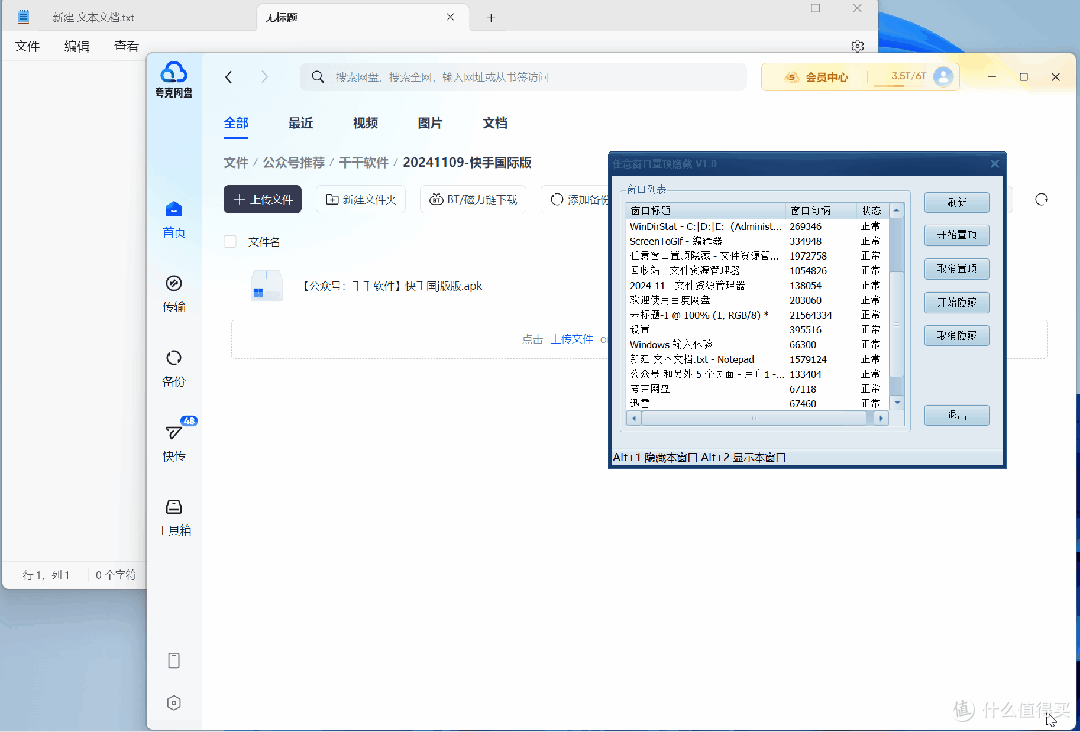Click the 开始置顶 button
Viewport: 1080px width, 732px height.
click(957, 235)
